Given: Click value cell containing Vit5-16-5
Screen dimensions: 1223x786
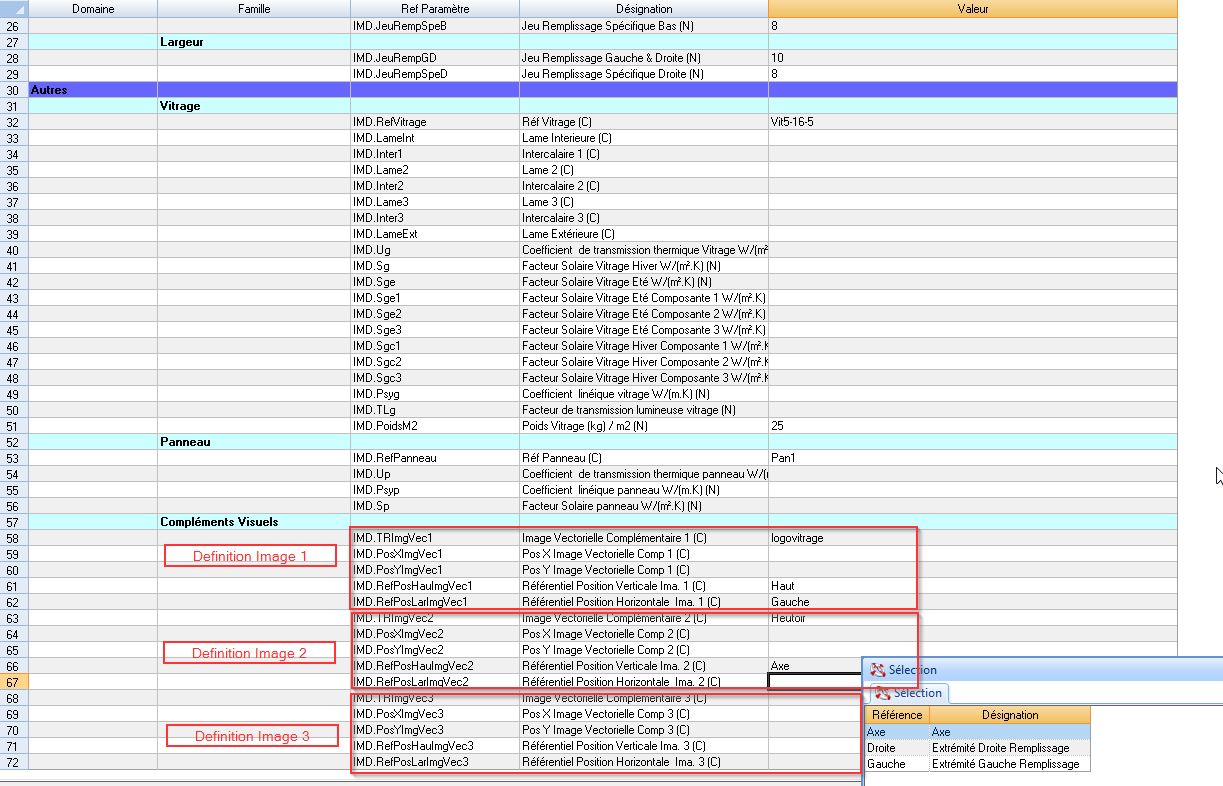Looking at the screenshot, I should tap(972, 122).
